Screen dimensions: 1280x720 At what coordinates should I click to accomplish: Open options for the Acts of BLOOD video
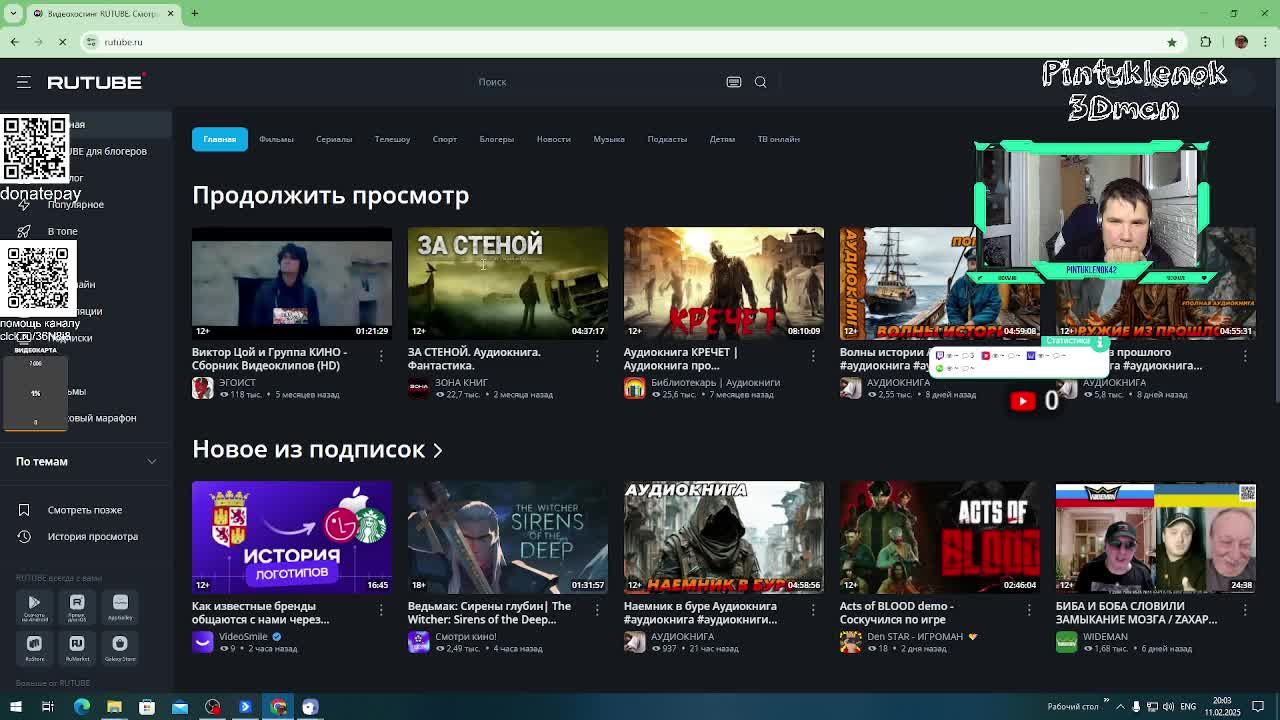click(x=1029, y=610)
